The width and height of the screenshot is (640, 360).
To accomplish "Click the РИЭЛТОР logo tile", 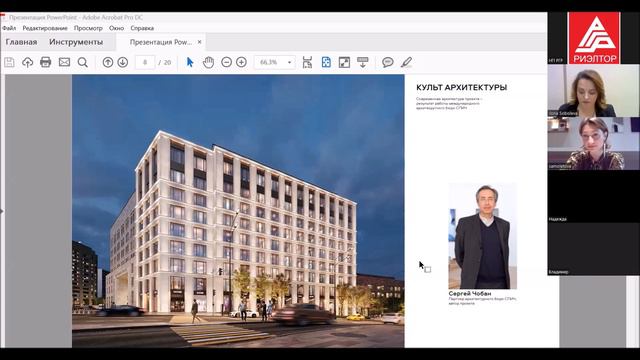I will pos(595,38).
